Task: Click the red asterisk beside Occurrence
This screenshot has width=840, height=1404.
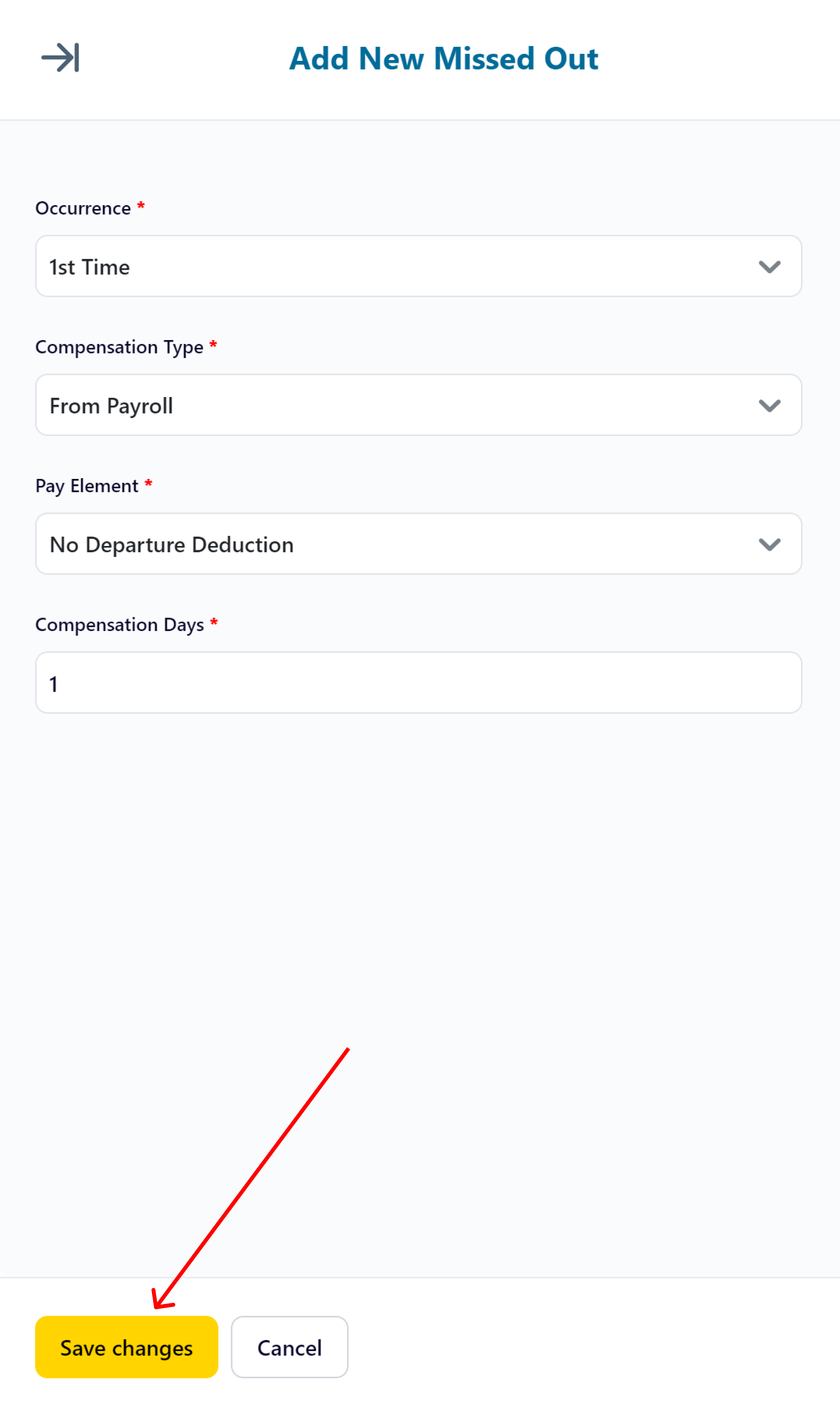Action: click(141, 205)
